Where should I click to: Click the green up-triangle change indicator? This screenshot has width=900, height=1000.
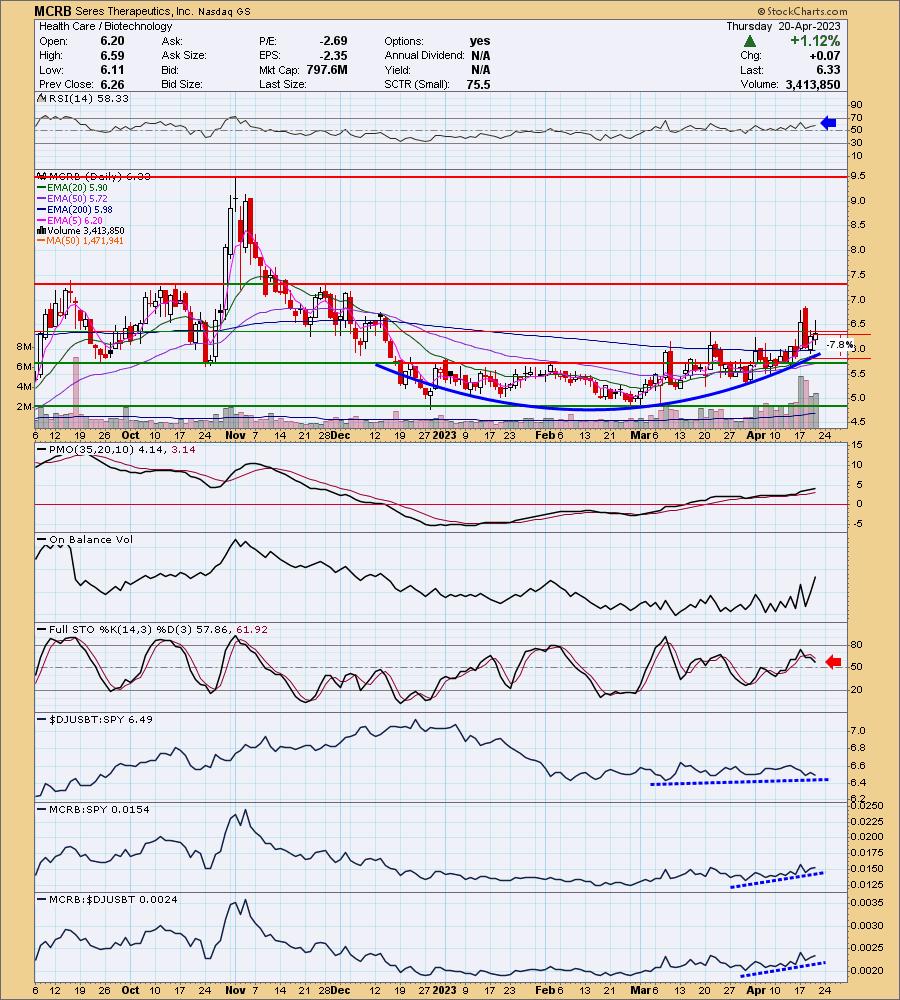pyautogui.click(x=750, y=41)
